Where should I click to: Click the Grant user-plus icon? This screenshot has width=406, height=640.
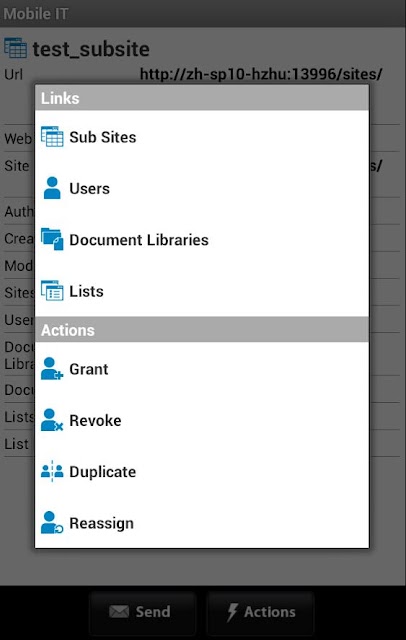click(52, 369)
